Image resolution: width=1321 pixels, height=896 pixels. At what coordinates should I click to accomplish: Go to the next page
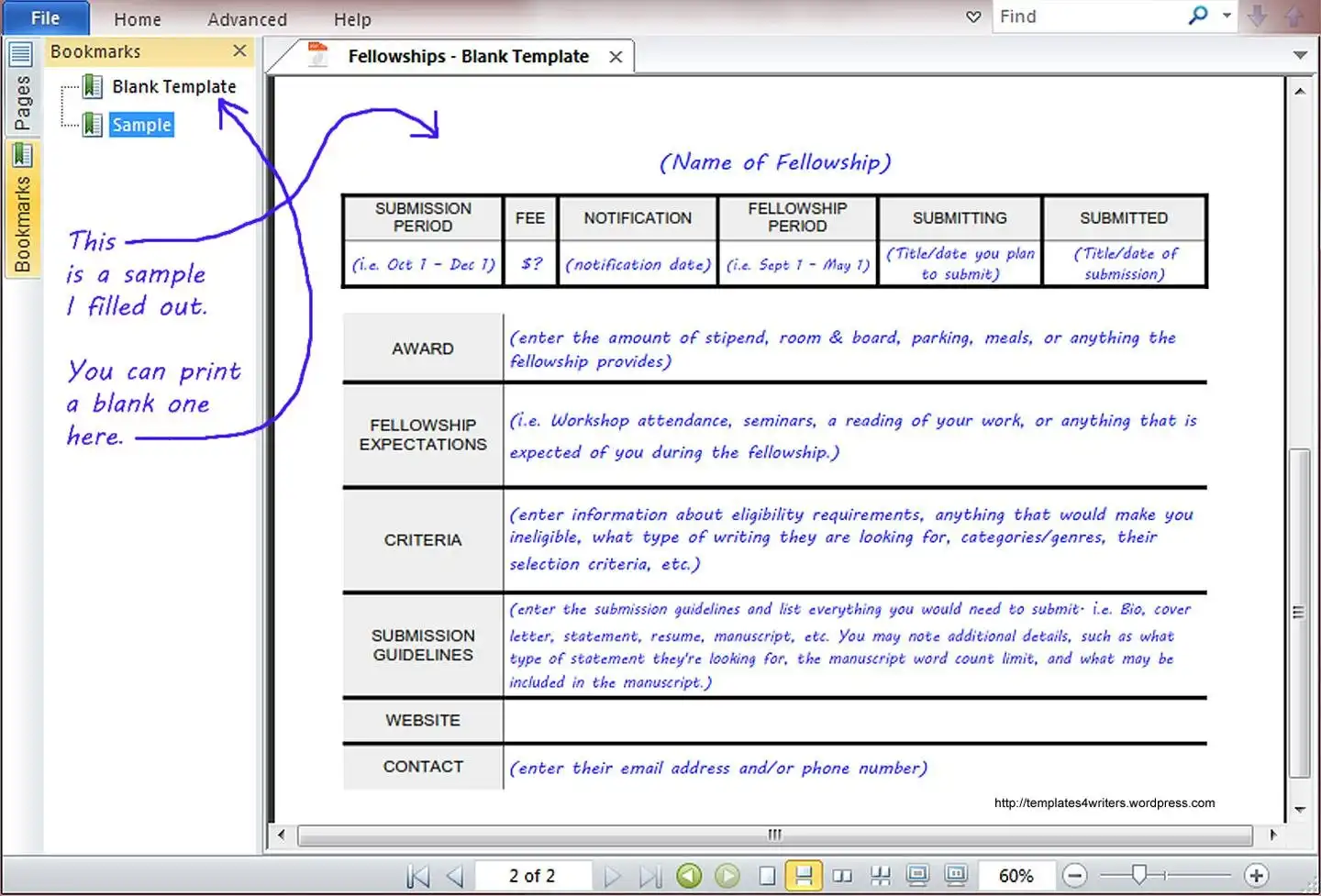tap(613, 876)
